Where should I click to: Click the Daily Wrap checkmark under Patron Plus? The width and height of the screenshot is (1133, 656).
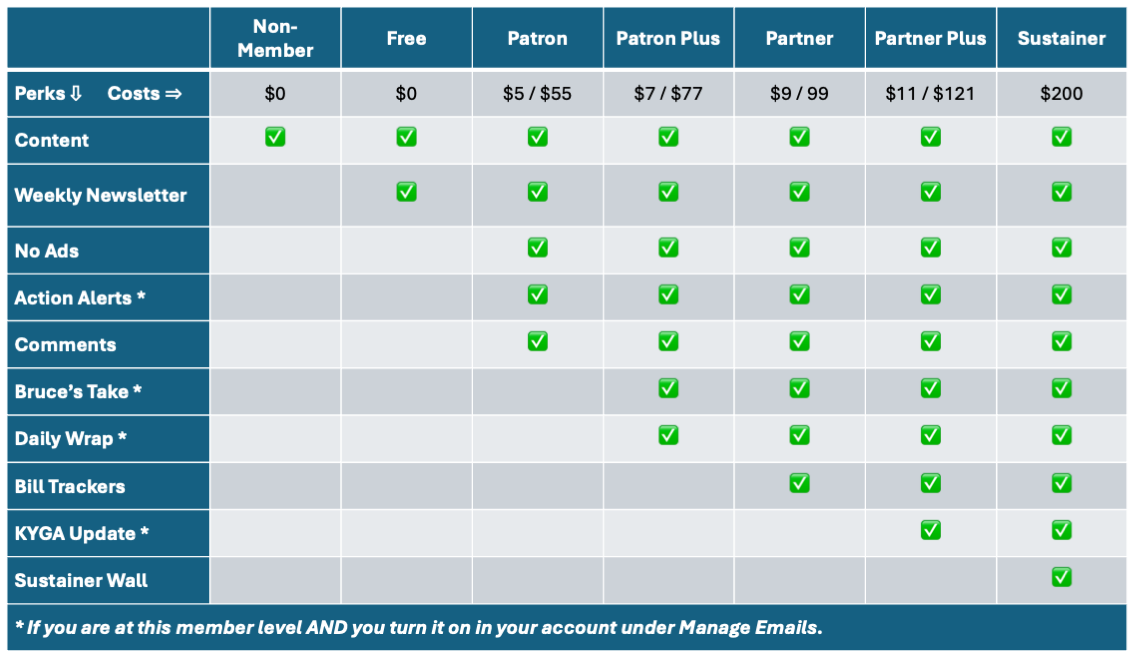[x=668, y=435]
